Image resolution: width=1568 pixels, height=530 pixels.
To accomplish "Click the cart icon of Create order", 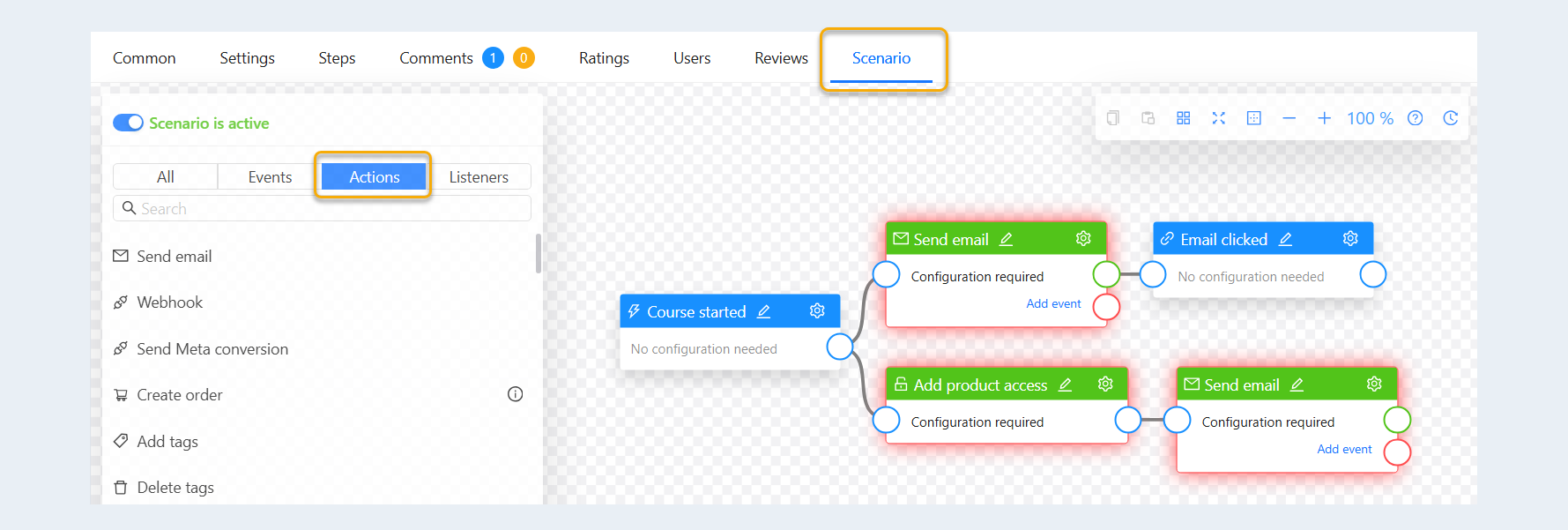I will [x=121, y=395].
